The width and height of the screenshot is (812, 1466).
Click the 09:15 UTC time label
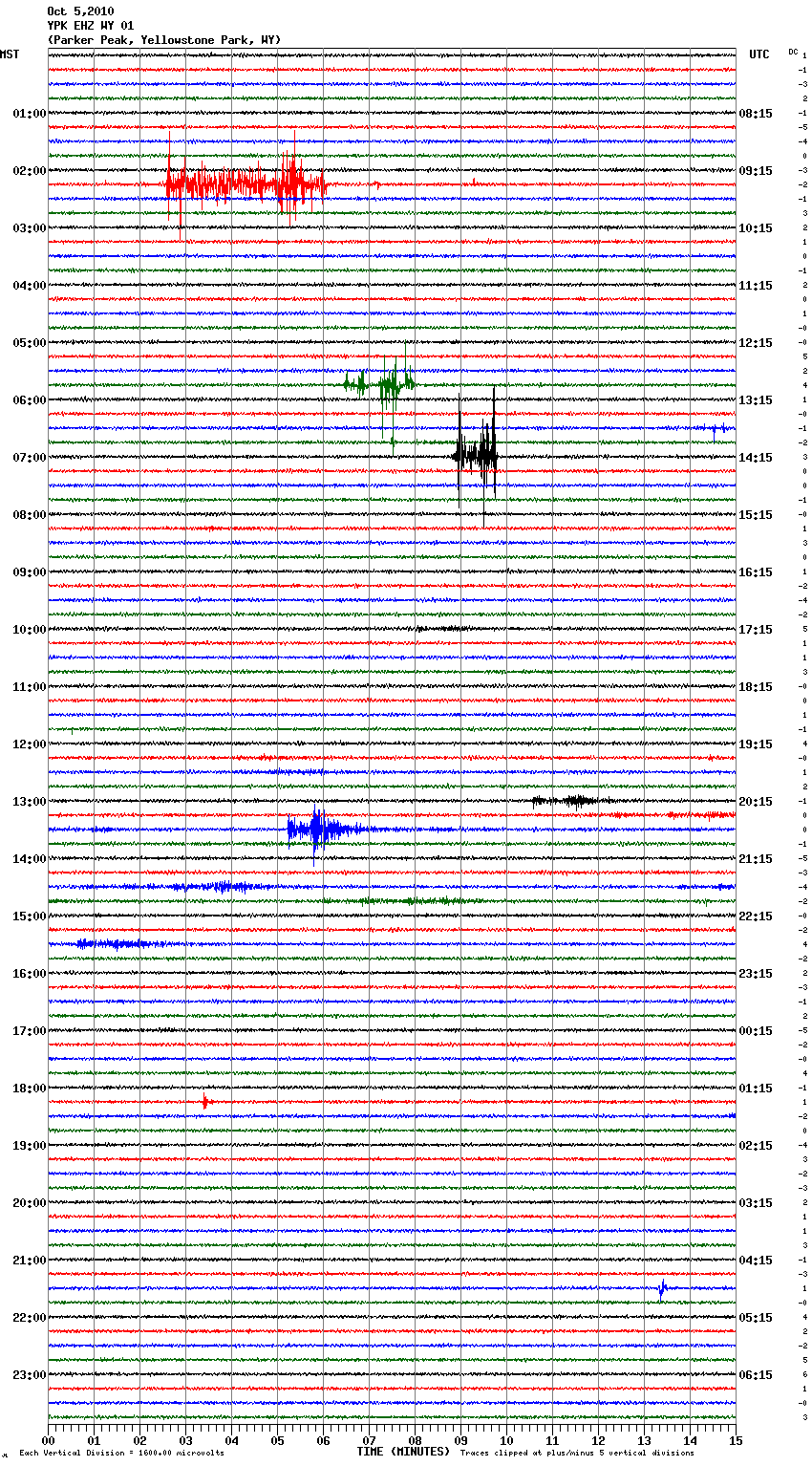pos(756,171)
